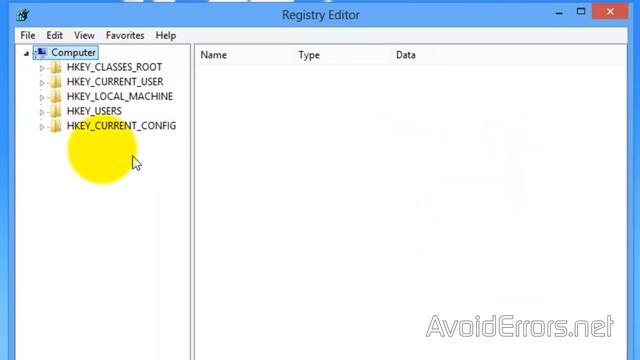Sort by the Name column header
This screenshot has height=360, width=640.
(244, 55)
